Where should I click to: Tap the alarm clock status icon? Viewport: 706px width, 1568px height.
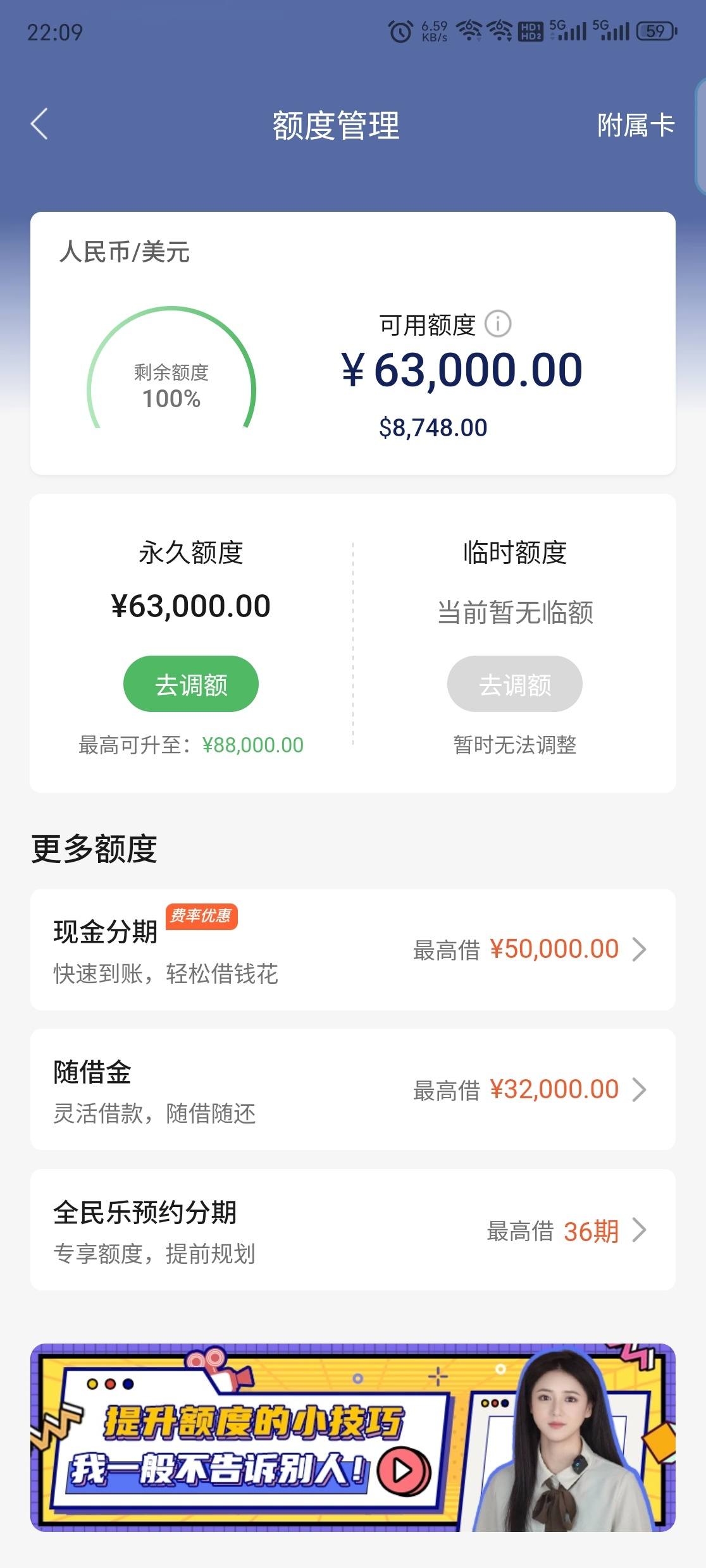point(400,31)
